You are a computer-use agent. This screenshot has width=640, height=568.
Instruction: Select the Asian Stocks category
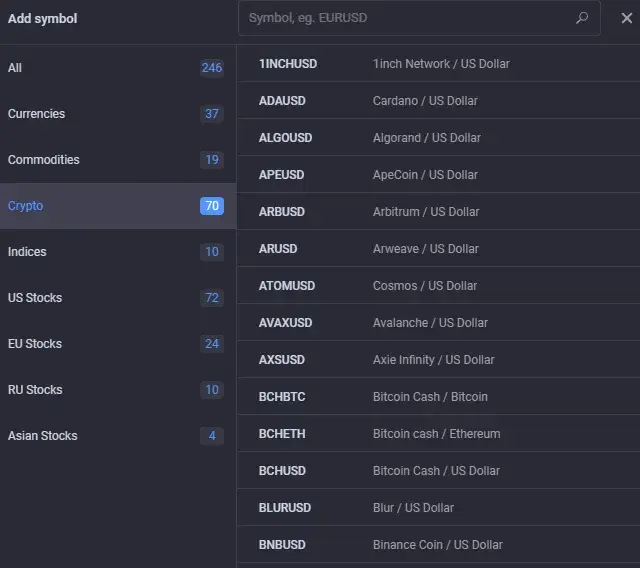click(x=118, y=436)
